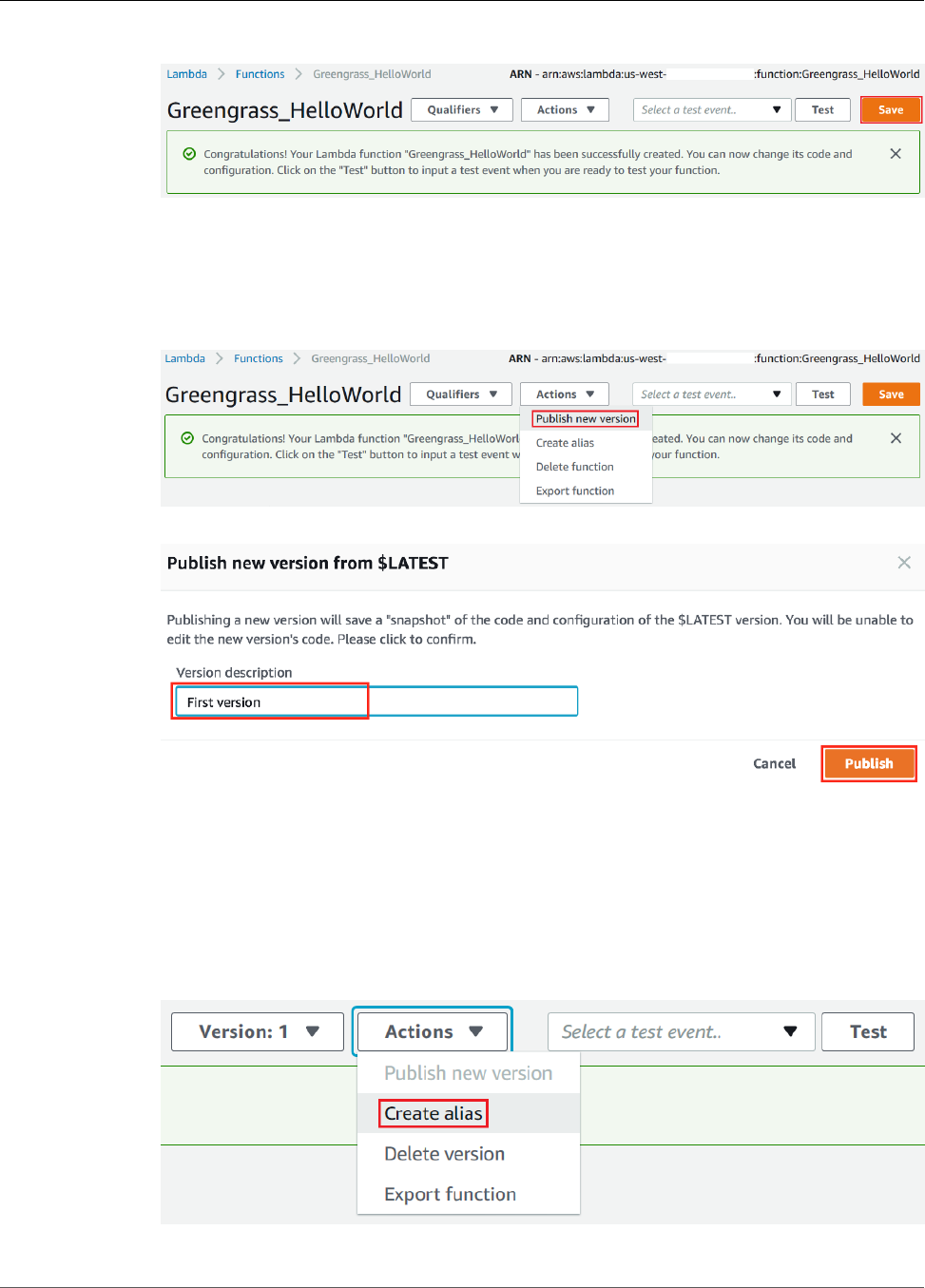Choose Publish new version from Actions menu
925x1288 pixels.
click(586, 419)
